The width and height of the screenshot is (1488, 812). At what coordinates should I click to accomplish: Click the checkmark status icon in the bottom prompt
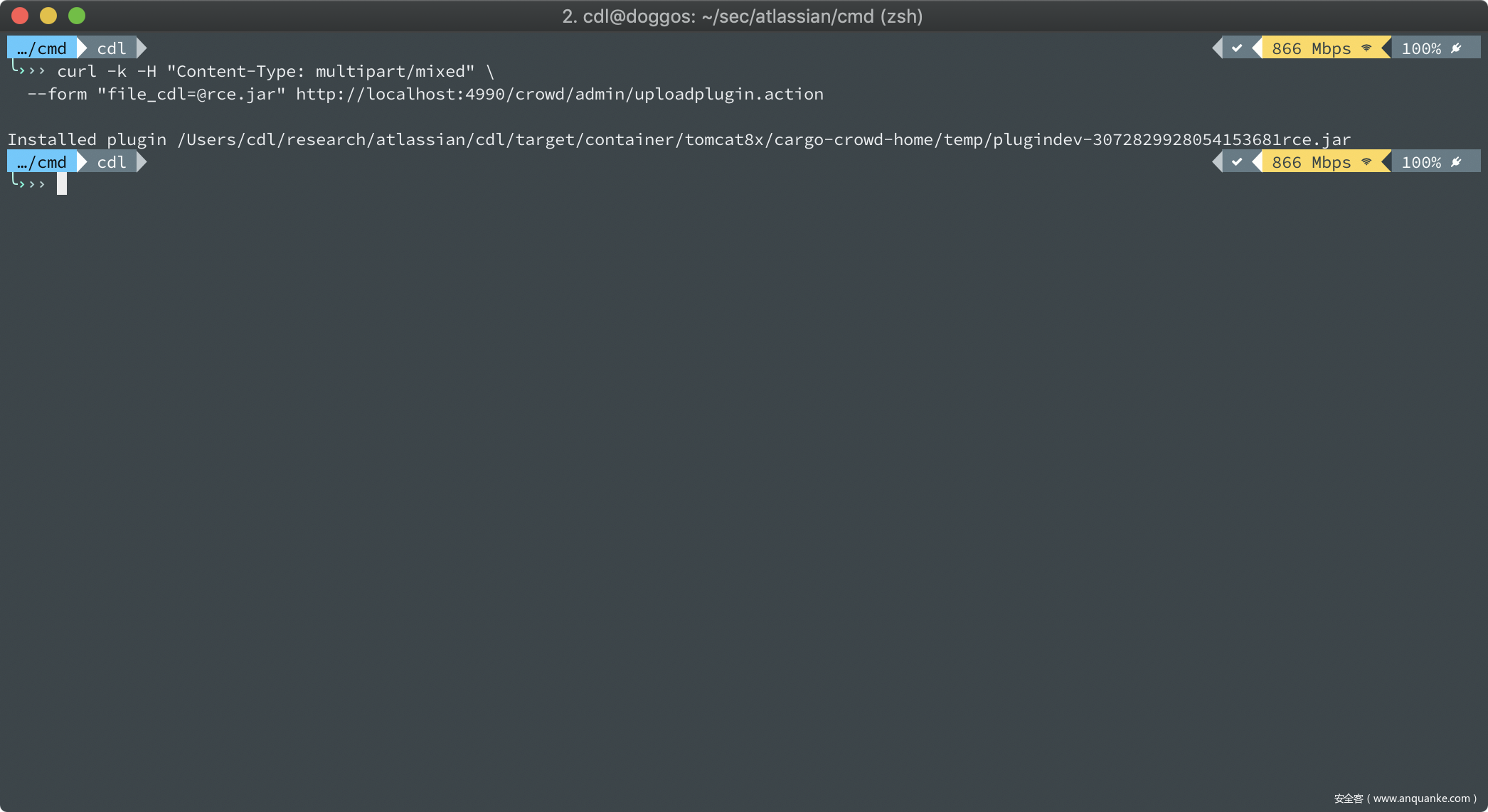(1237, 162)
